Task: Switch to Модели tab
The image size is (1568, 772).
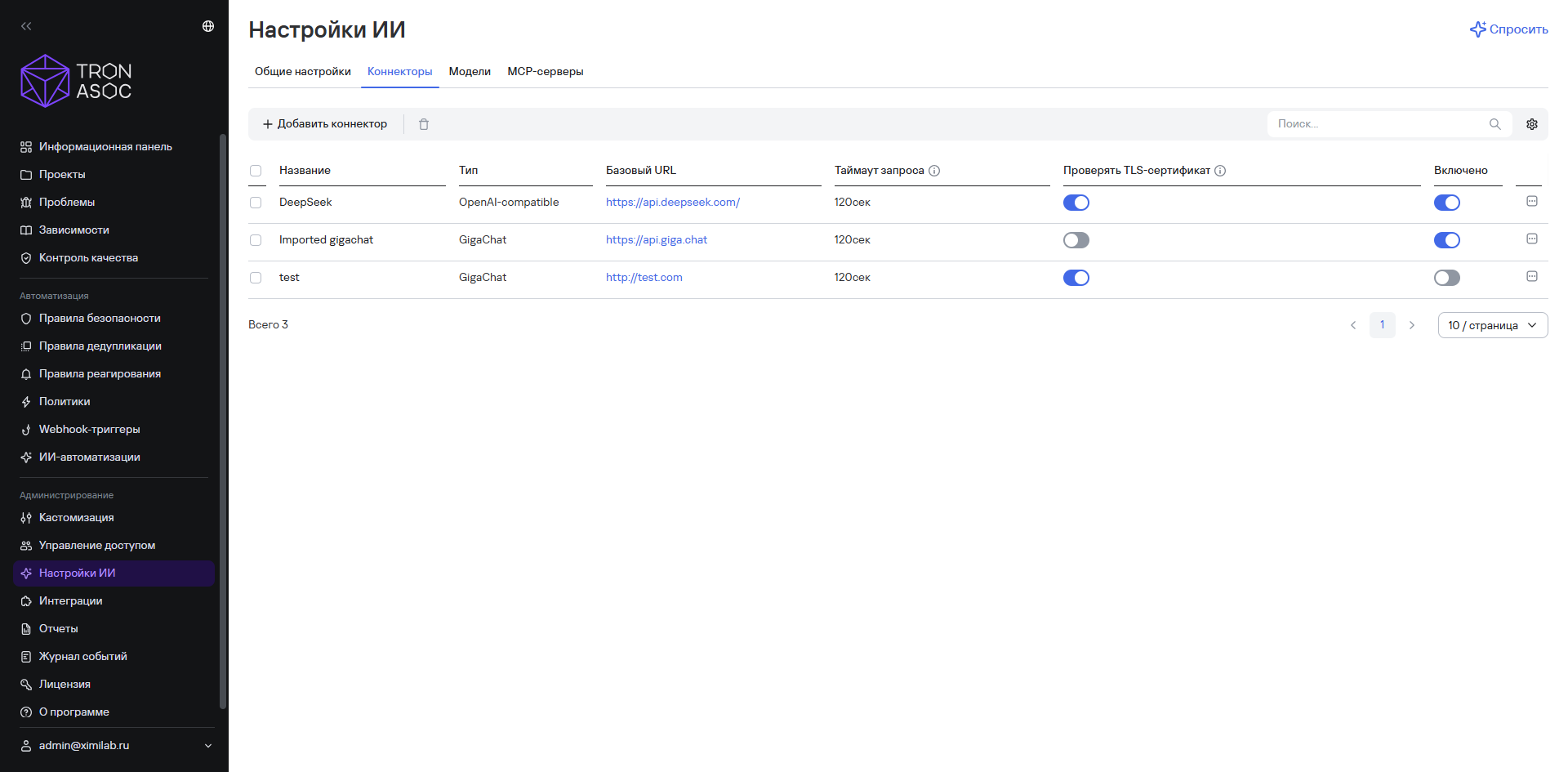Action: pos(470,72)
